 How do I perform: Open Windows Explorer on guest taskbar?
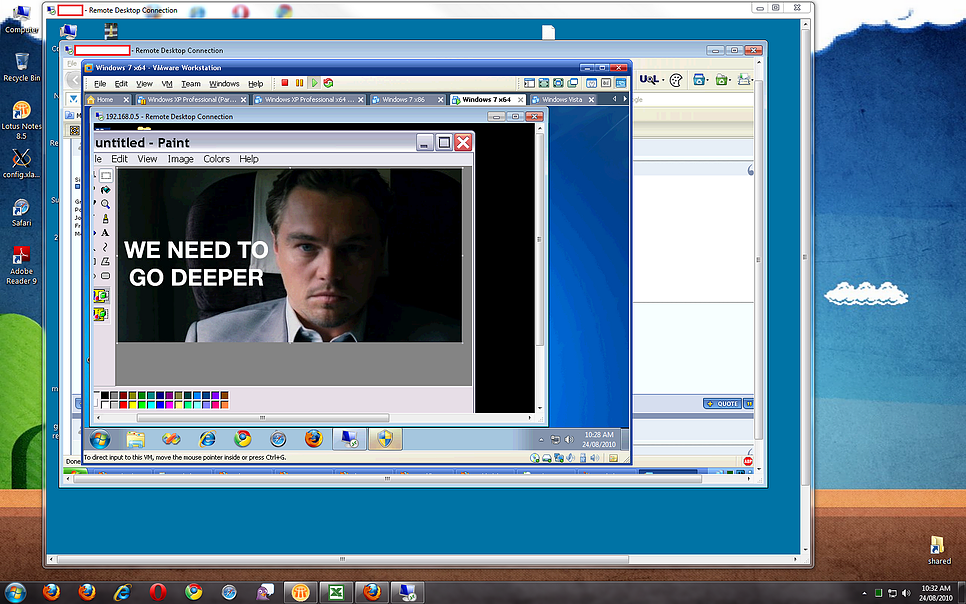click(136, 439)
